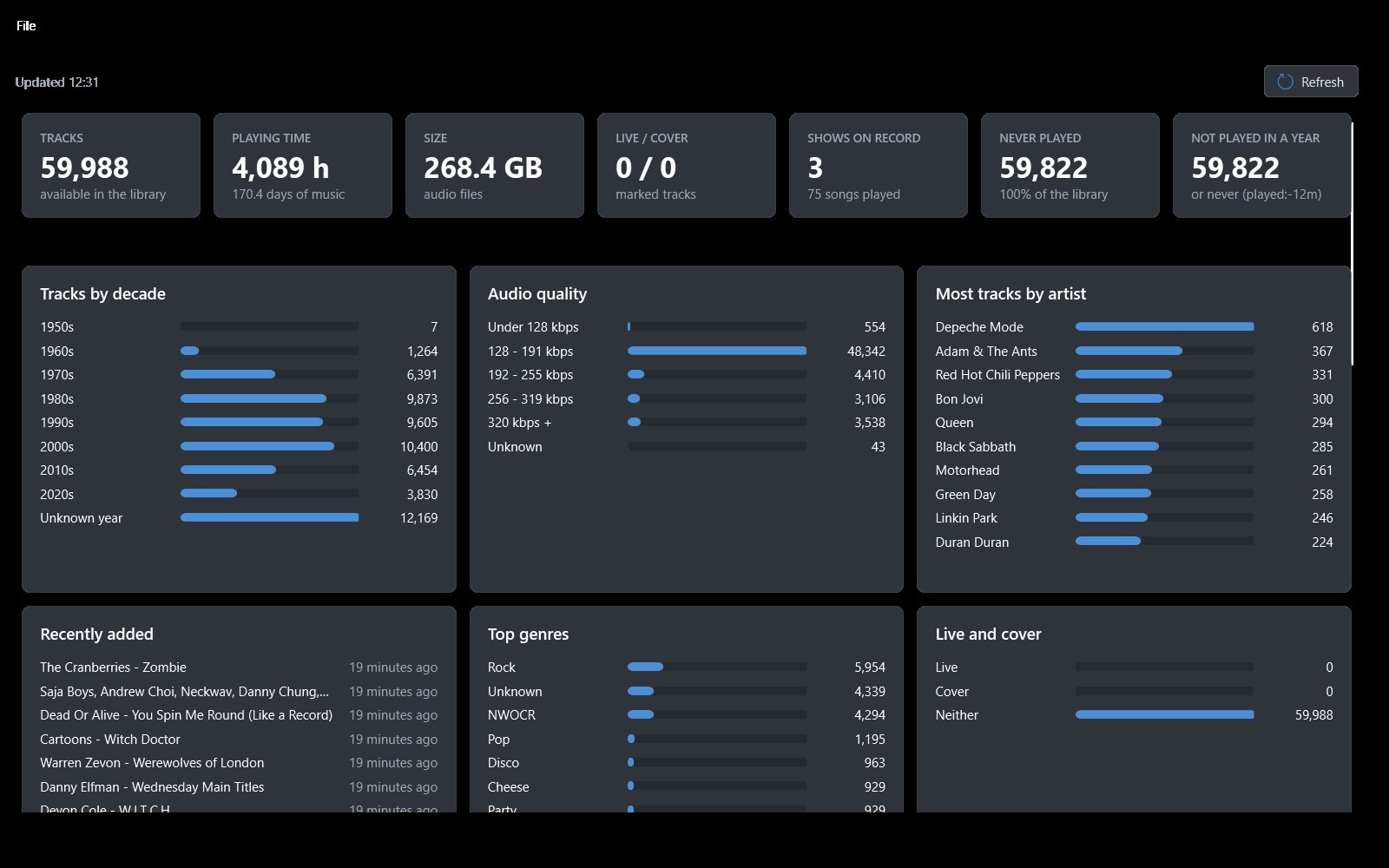This screenshot has height=868, width=1389.
Task: Select the Unknown year row label
Action: coord(81,518)
